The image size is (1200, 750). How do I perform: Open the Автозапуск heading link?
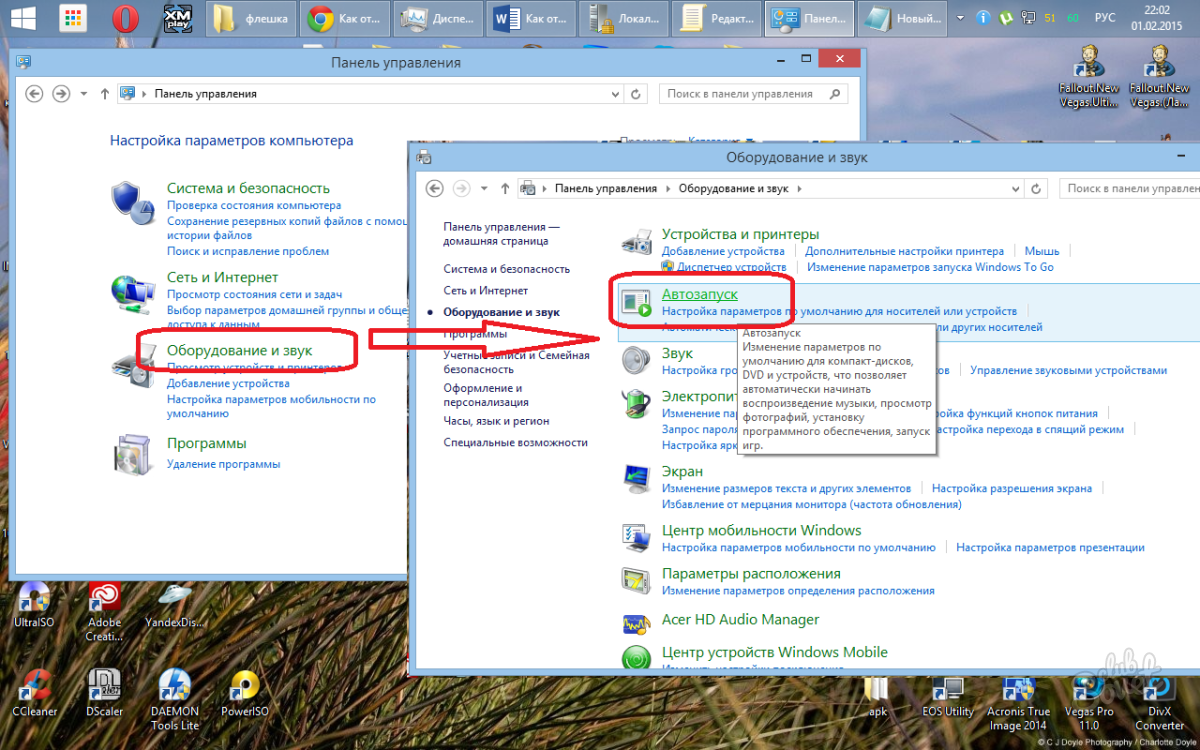699,294
